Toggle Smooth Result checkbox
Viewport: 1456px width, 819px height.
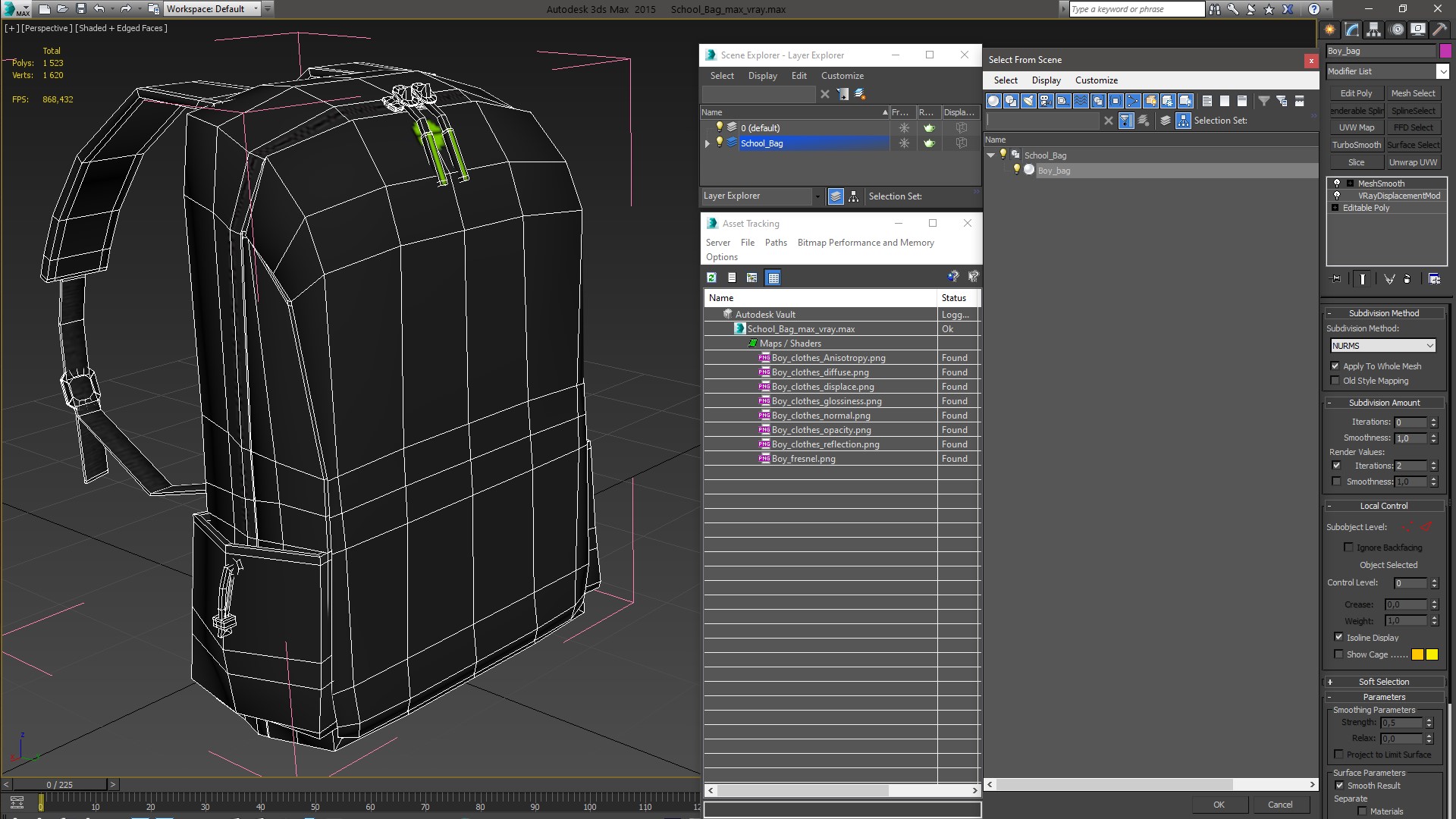[1339, 786]
